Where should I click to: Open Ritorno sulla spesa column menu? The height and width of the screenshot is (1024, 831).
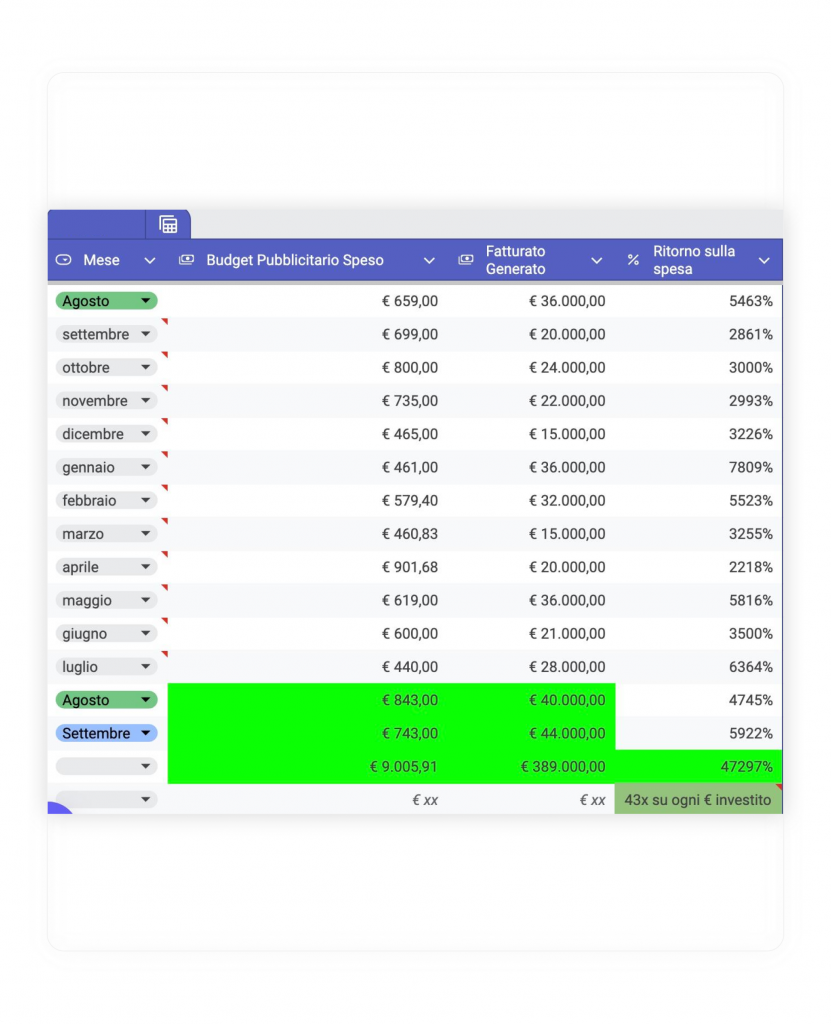click(x=764, y=260)
